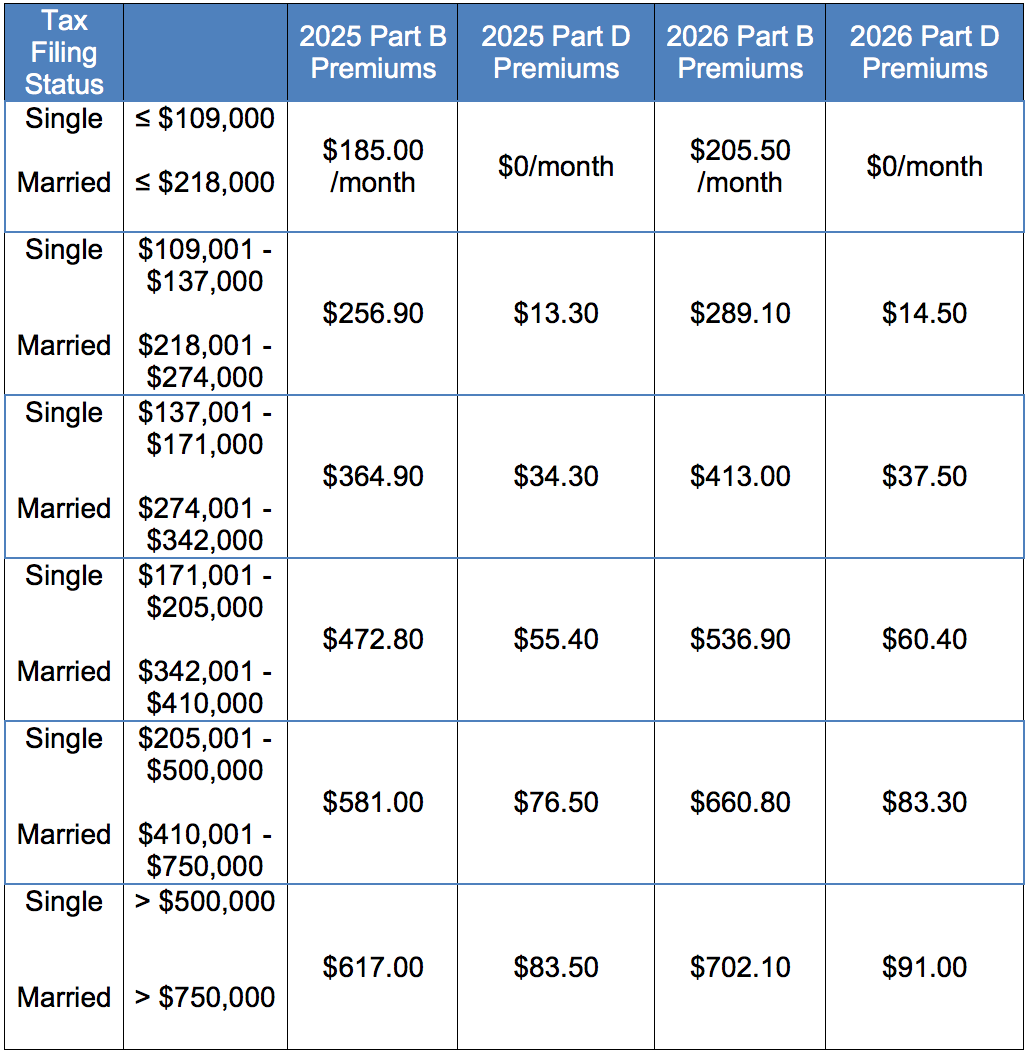This screenshot has height=1057, width=1029.
Task: Click the $581.00 premium value
Action: tap(372, 803)
